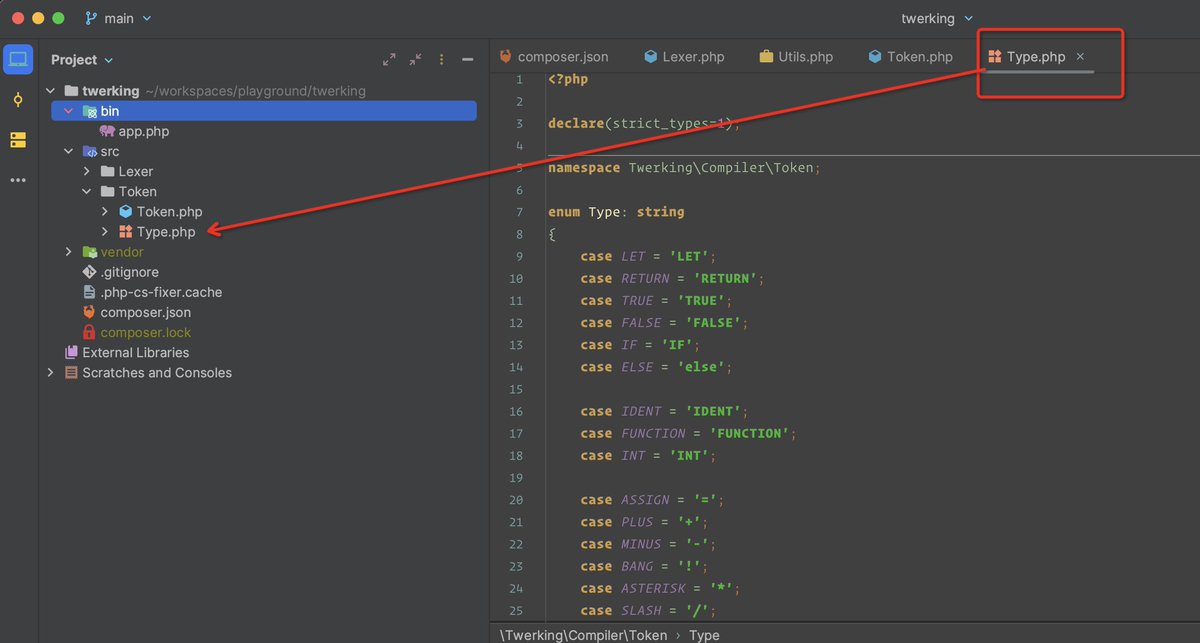The width and height of the screenshot is (1200, 643).
Task: Click the "case ASTERISK = '*';" line
Action: point(660,588)
